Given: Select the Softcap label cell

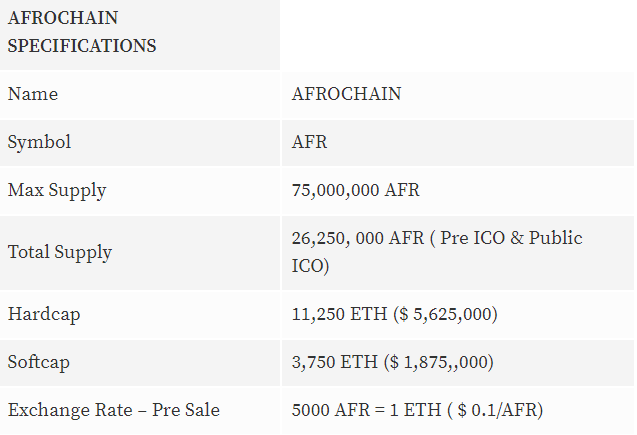Looking at the screenshot, I should [140, 363].
